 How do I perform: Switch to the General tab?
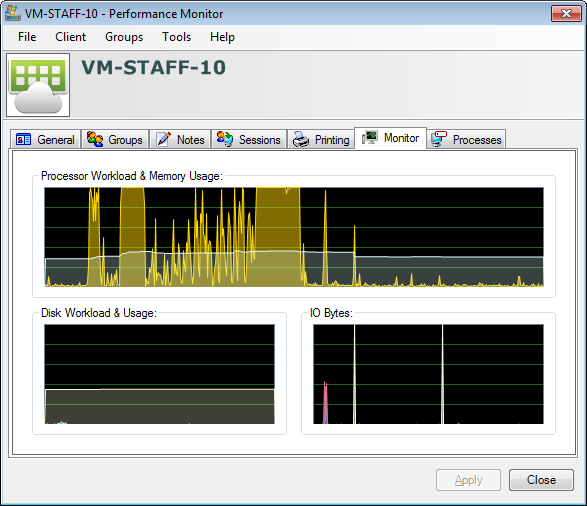tap(45, 140)
